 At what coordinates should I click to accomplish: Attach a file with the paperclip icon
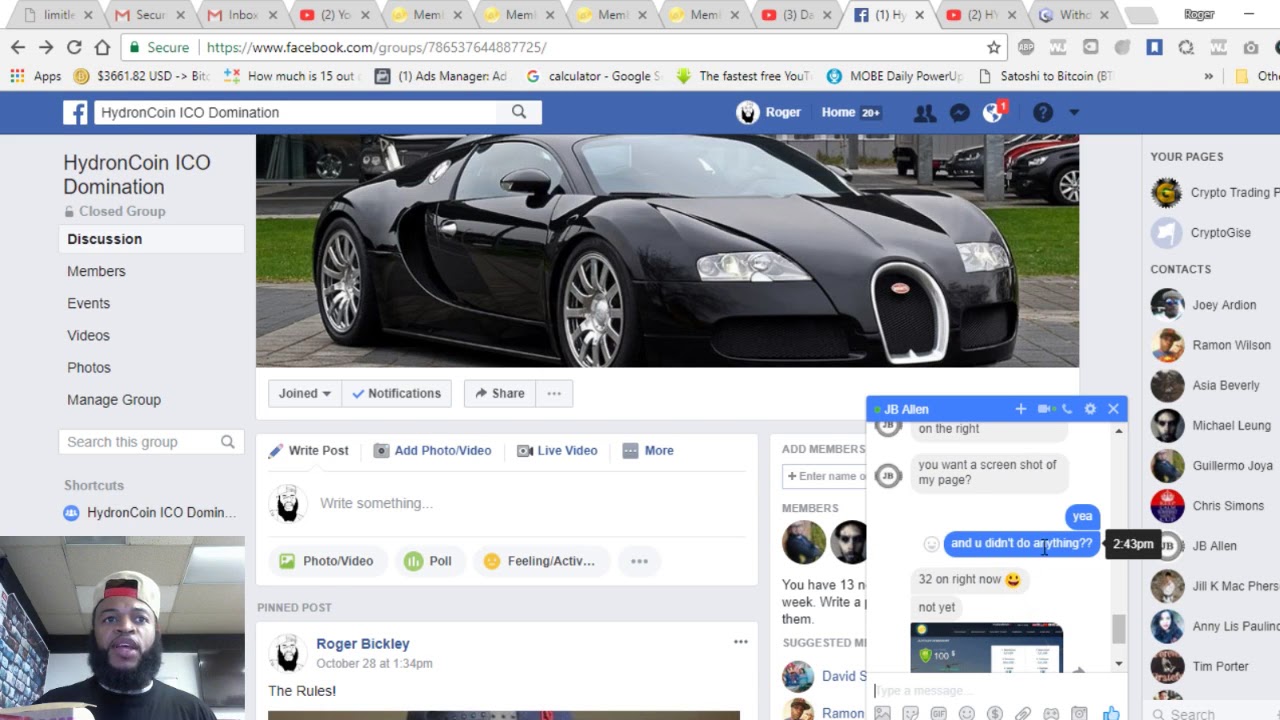coord(1022,713)
